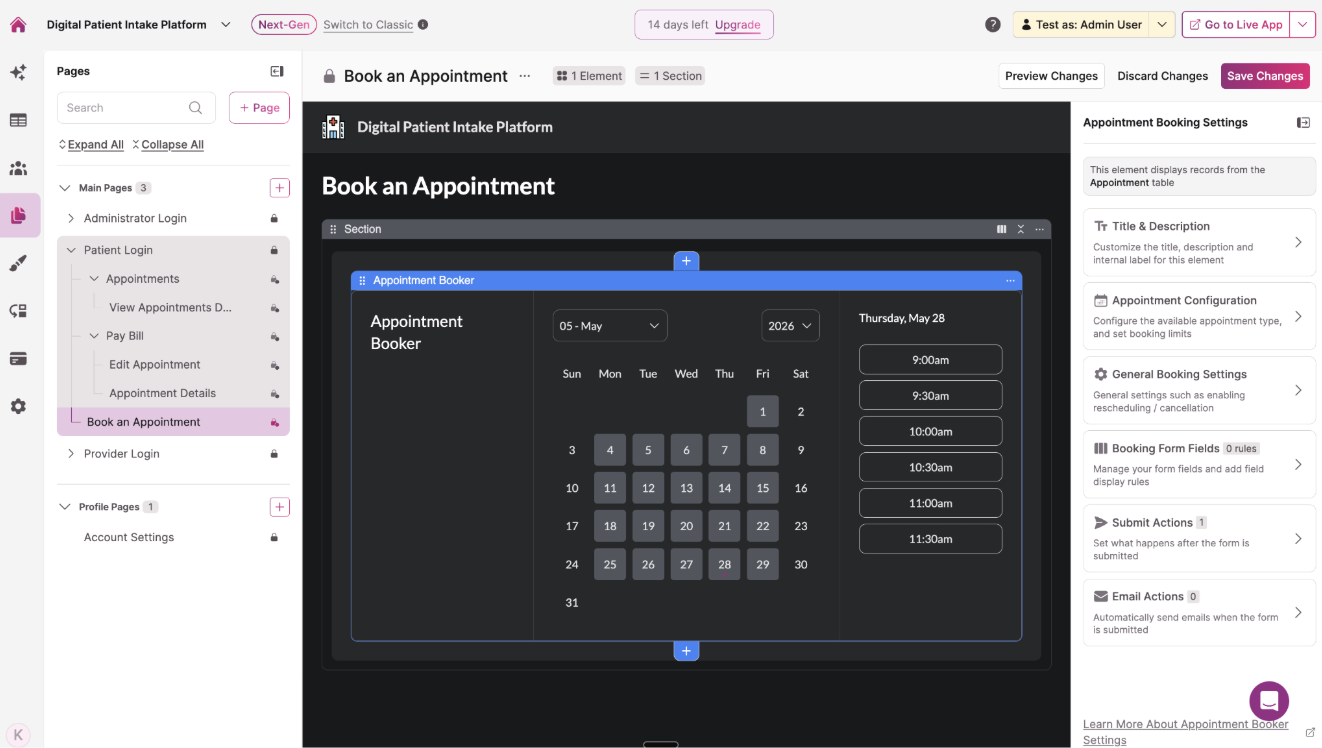Click Expand All link
This screenshot has height=748, width=1322.
coord(91,145)
